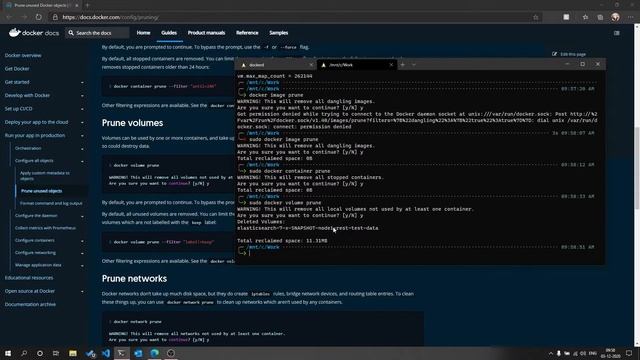Expand Configure networking sidebar item

point(82,253)
